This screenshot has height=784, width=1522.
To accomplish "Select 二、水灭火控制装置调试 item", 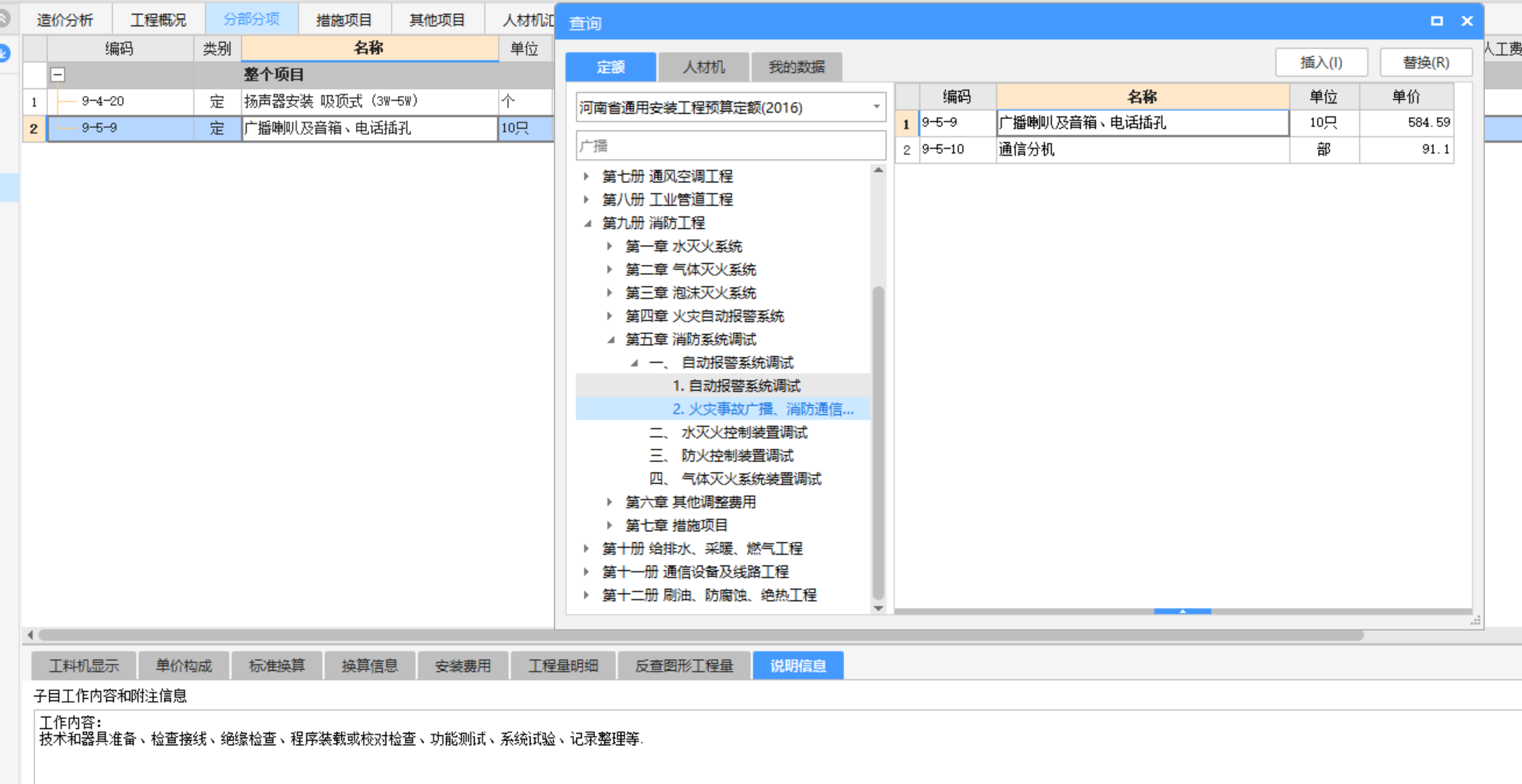I will 728,432.
